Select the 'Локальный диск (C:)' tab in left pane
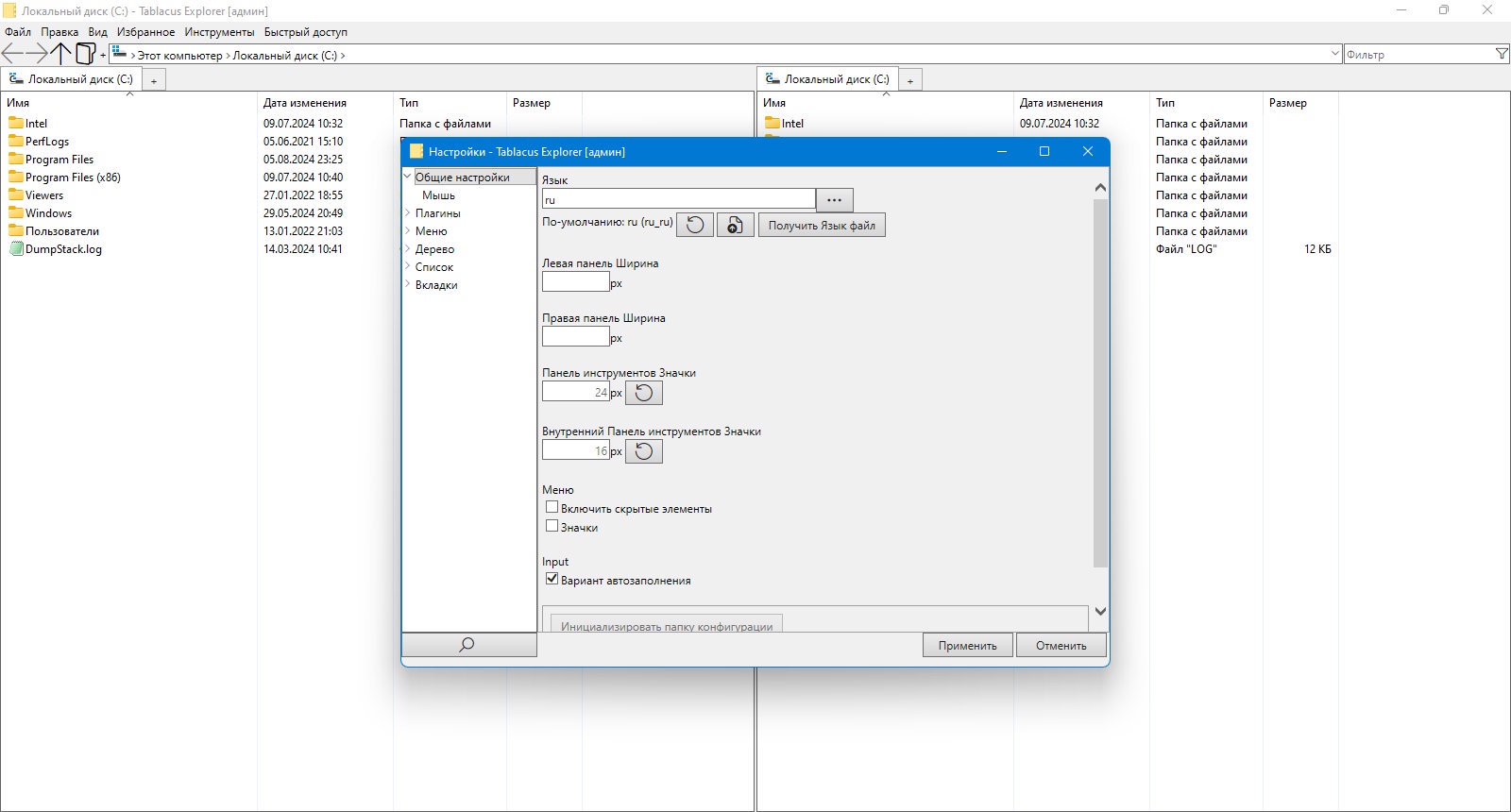1511x812 pixels. pyautogui.click(x=72, y=79)
